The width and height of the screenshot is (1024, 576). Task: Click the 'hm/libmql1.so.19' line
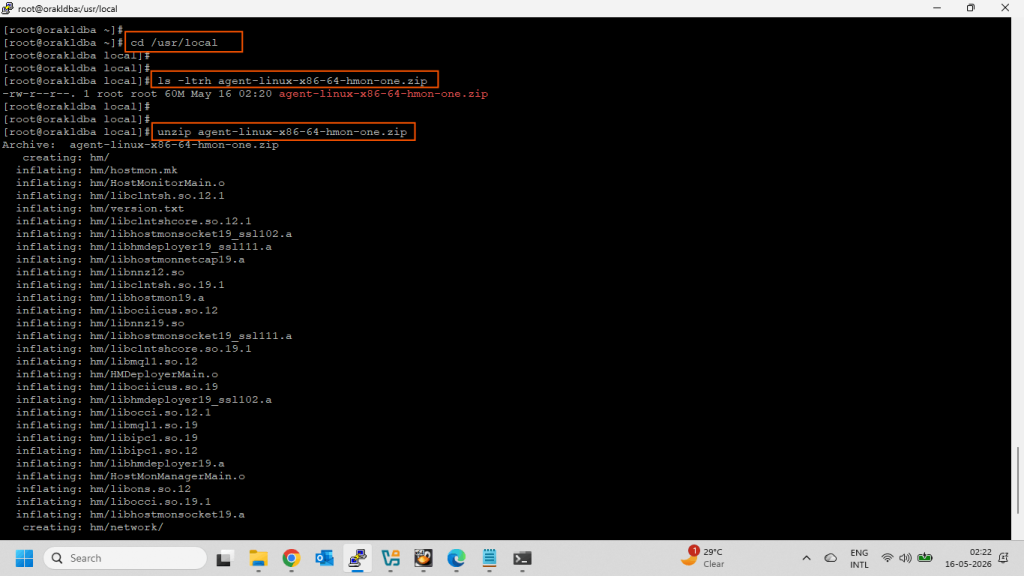106,425
